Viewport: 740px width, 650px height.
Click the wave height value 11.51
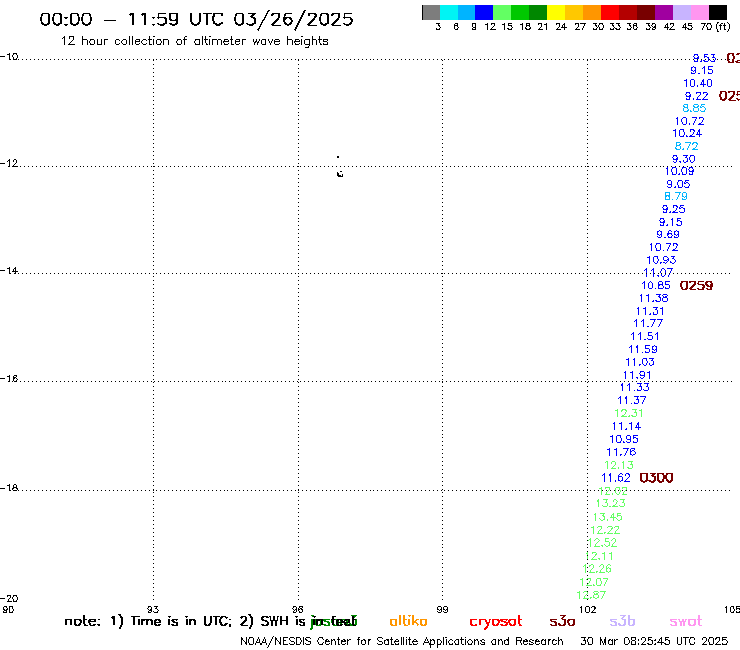pyautogui.click(x=645, y=337)
